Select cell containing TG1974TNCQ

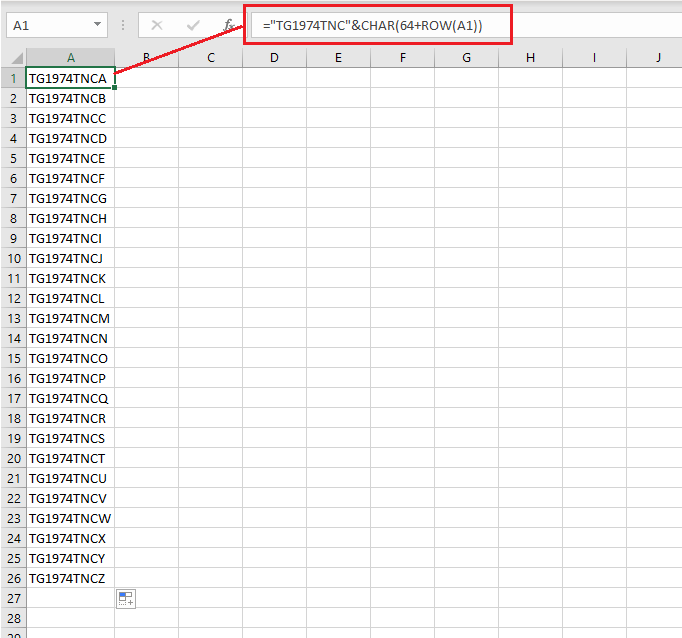[70, 398]
